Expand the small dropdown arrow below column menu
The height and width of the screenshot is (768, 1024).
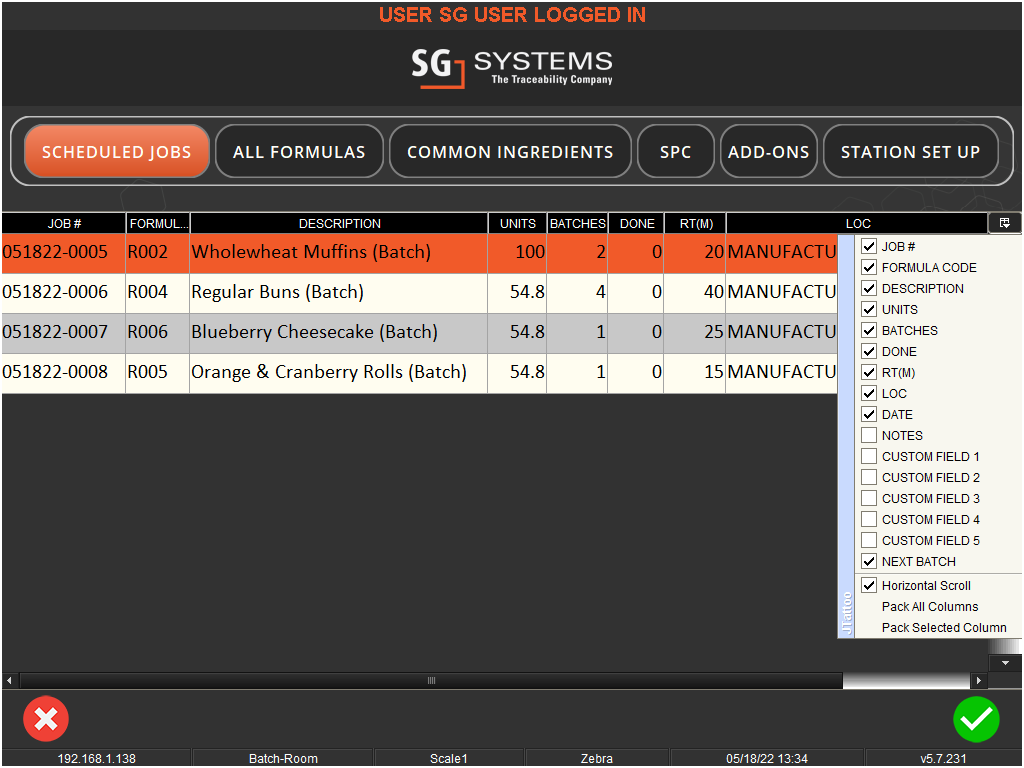[x=1005, y=663]
